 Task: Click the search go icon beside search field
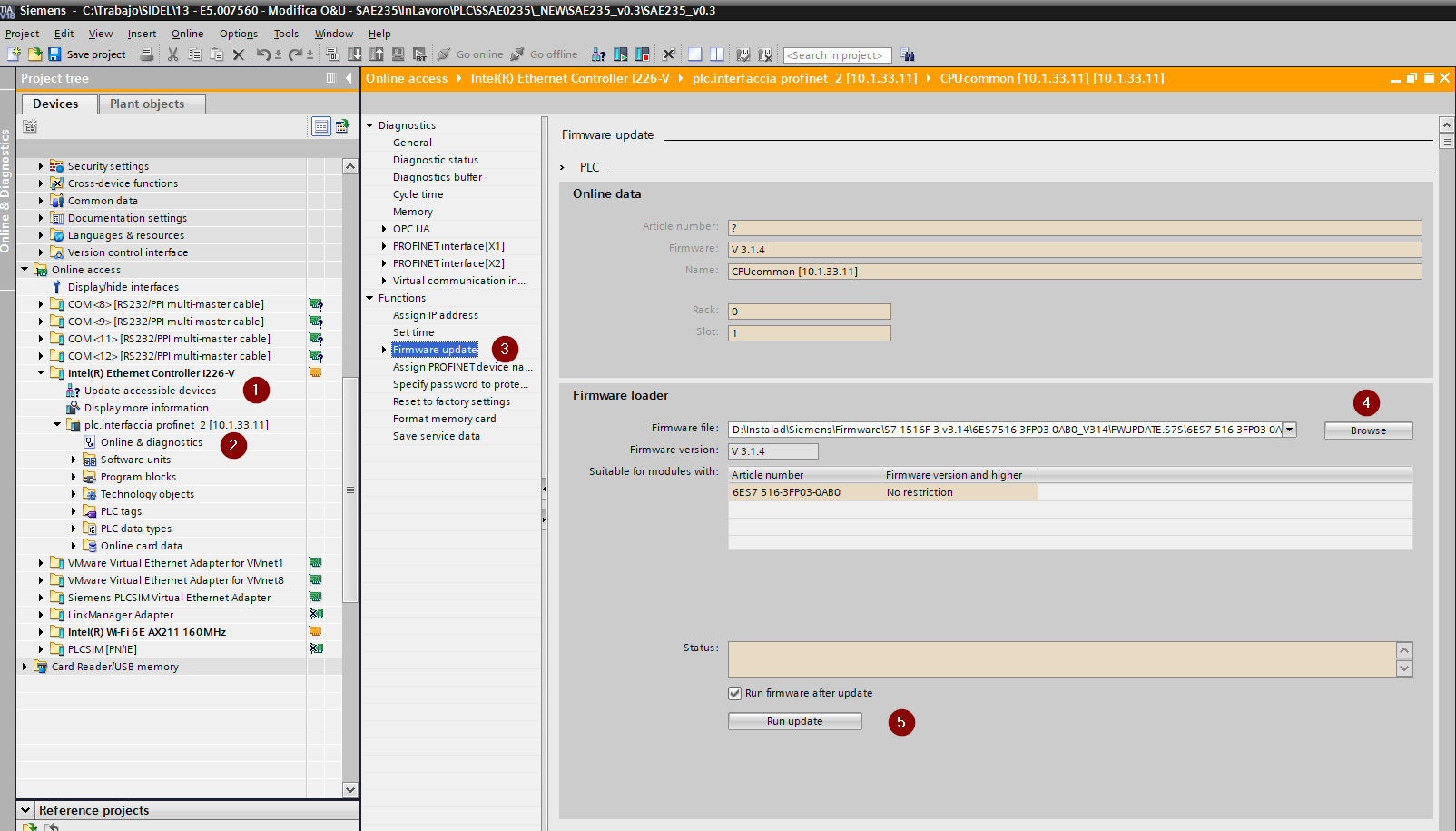click(907, 54)
